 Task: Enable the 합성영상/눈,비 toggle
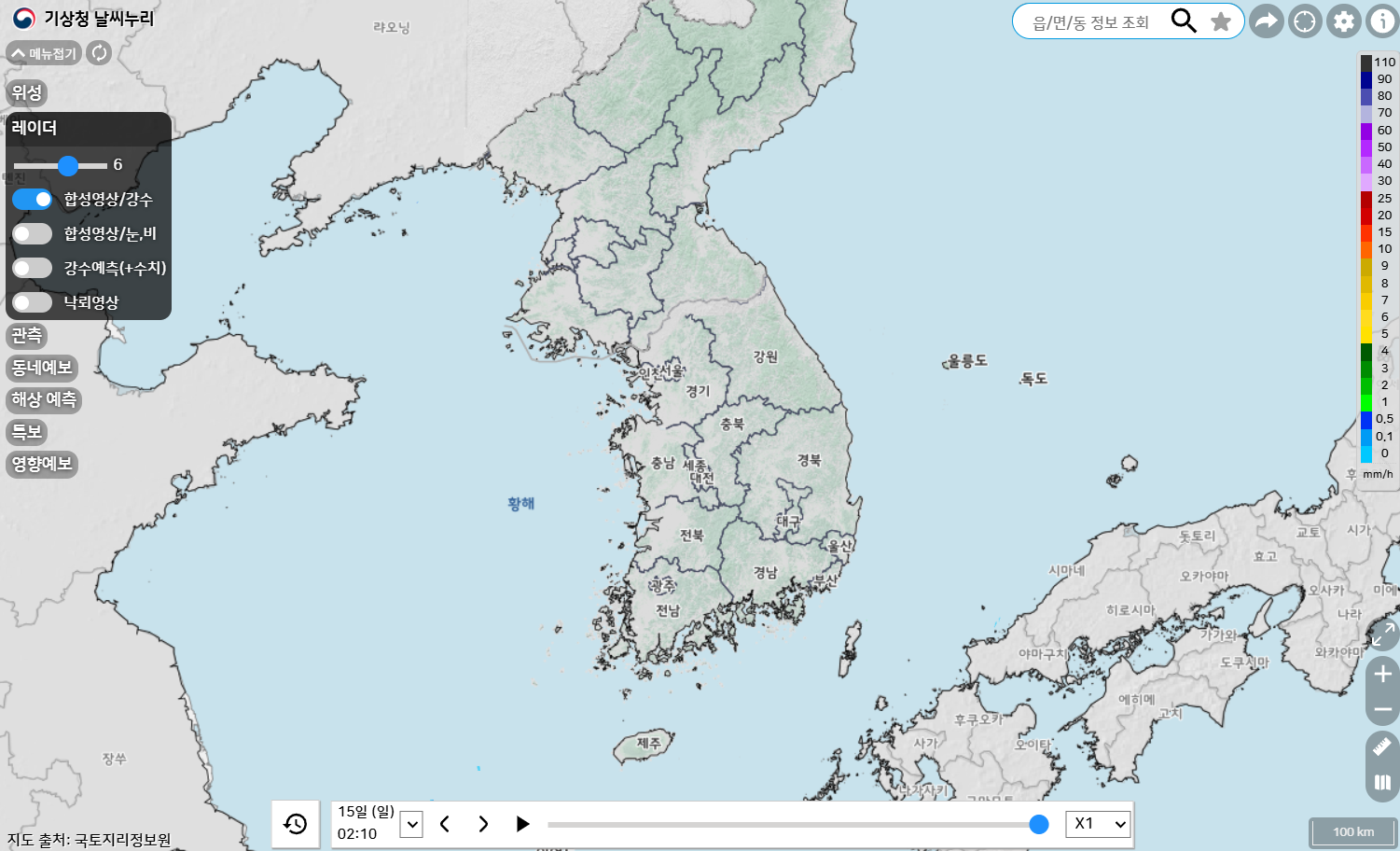tap(32, 233)
